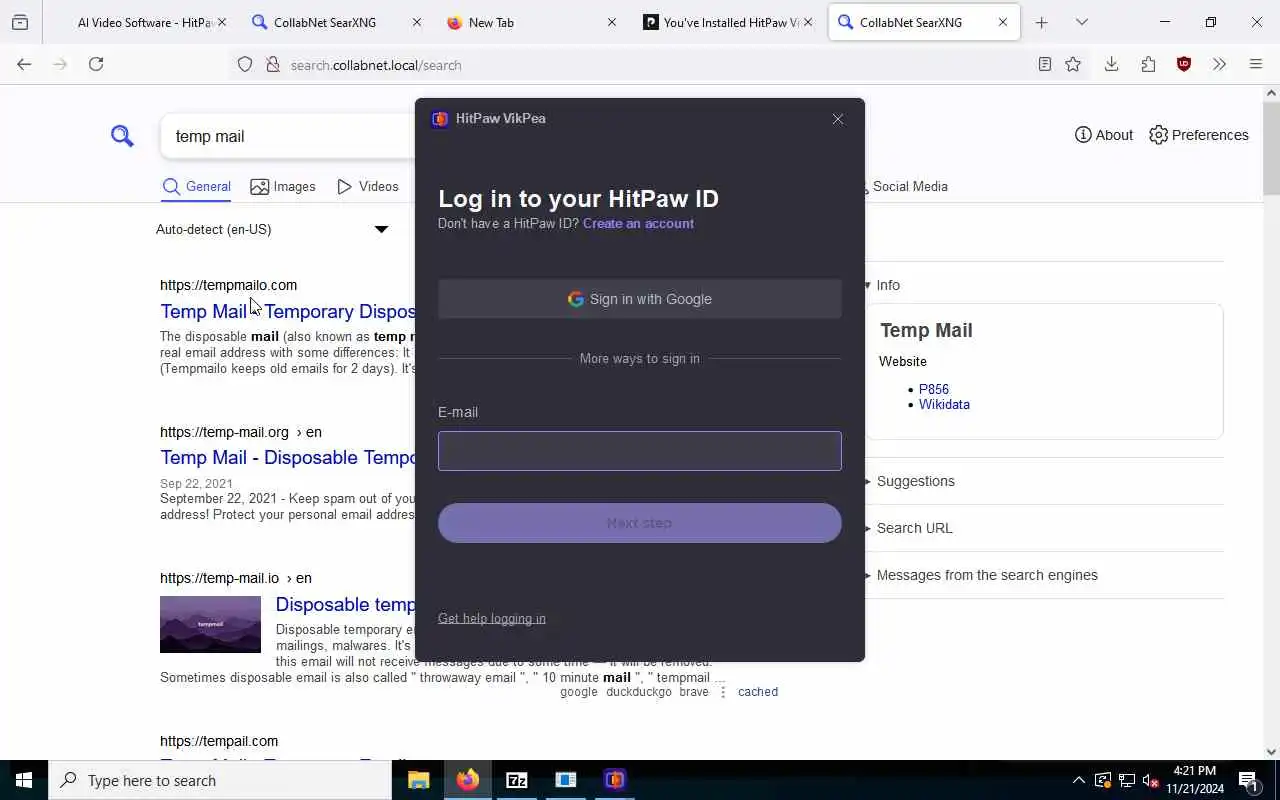The width and height of the screenshot is (1280, 800).
Task: Select the General search tab
Action: click(197, 186)
